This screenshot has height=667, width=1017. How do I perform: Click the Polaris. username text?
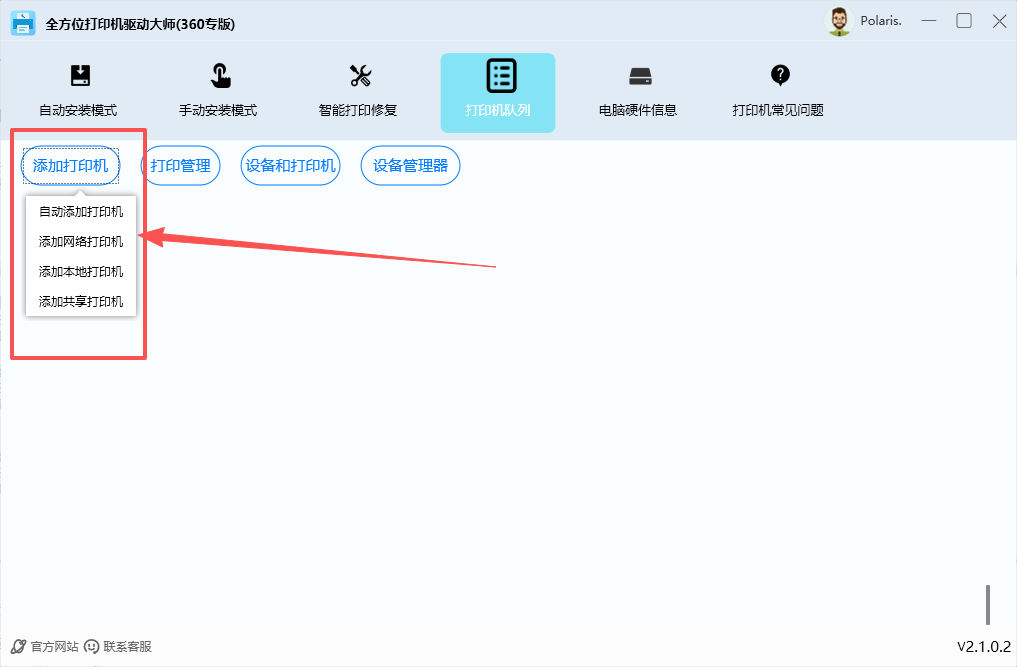pos(881,21)
